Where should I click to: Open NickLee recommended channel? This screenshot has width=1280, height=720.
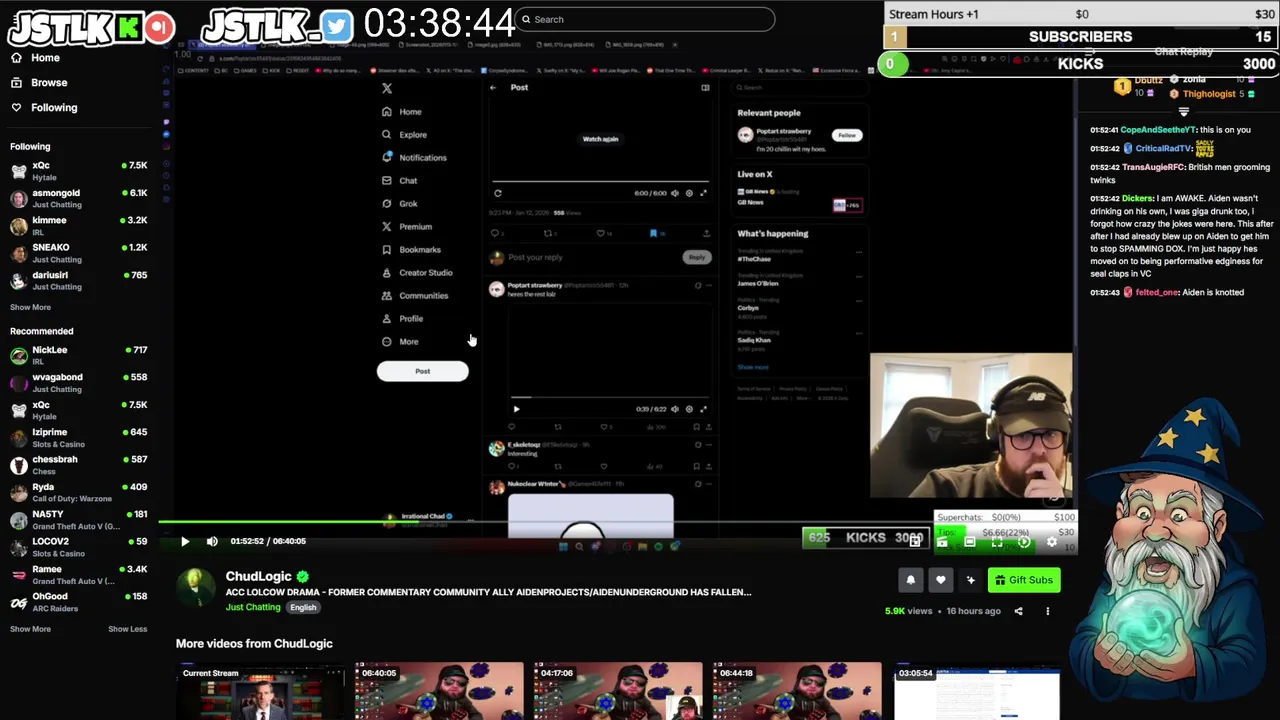pyautogui.click(x=78, y=356)
